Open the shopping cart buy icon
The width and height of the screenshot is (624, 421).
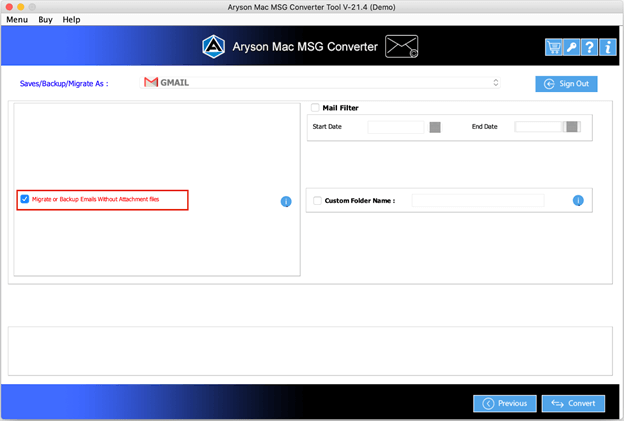coord(553,47)
